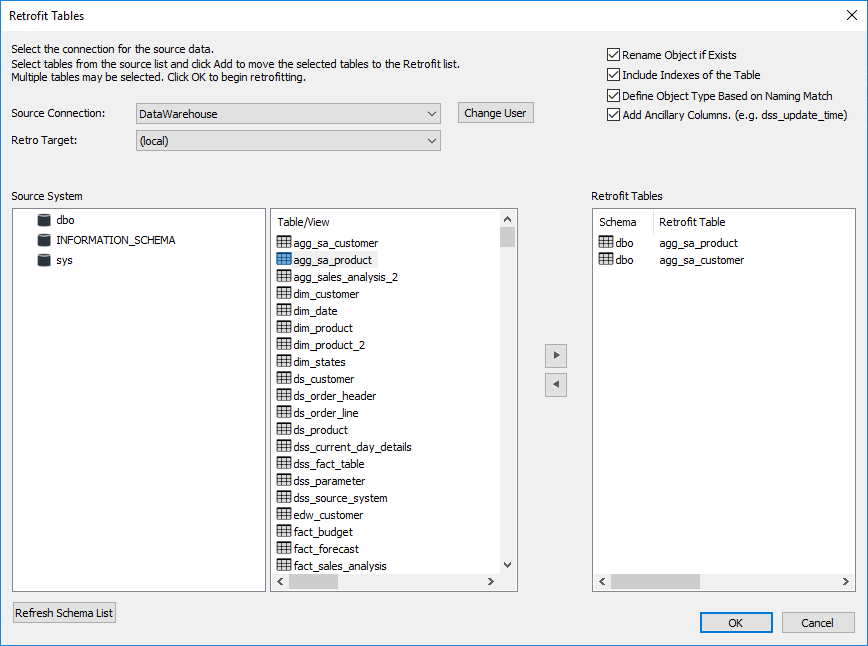Toggle Define Object Type Based on Naming Match
The height and width of the screenshot is (646, 868).
click(x=613, y=96)
